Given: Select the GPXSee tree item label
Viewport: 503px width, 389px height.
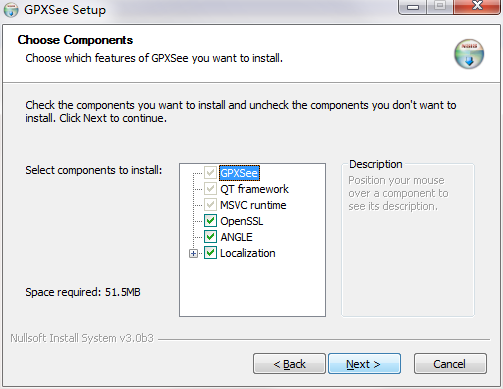Looking at the screenshot, I should pyautogui.click(x=239, y=173).
